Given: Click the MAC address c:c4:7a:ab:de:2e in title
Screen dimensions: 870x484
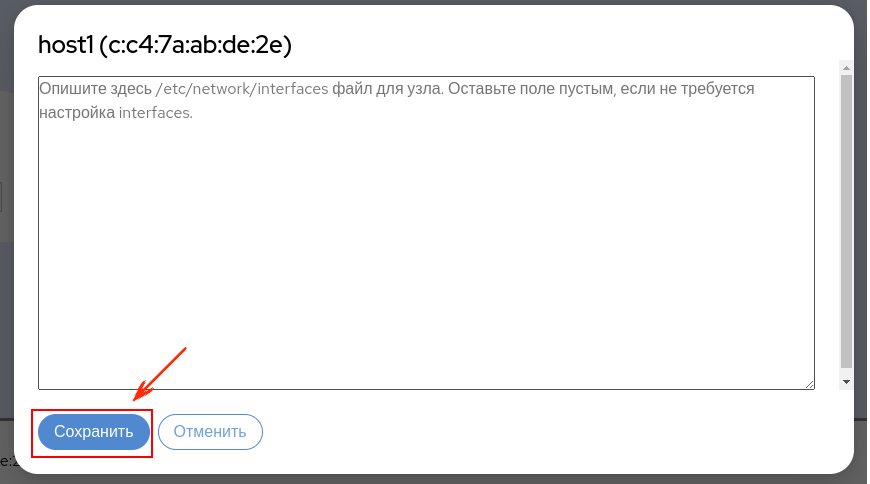Looking at the screenshot, I should tap(195, 45).
